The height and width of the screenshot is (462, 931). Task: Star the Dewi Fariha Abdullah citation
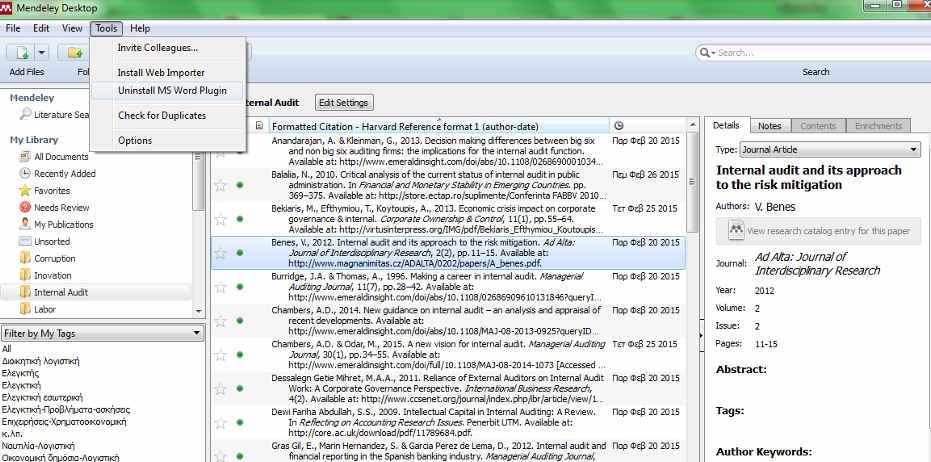click(x=220, y=423)
